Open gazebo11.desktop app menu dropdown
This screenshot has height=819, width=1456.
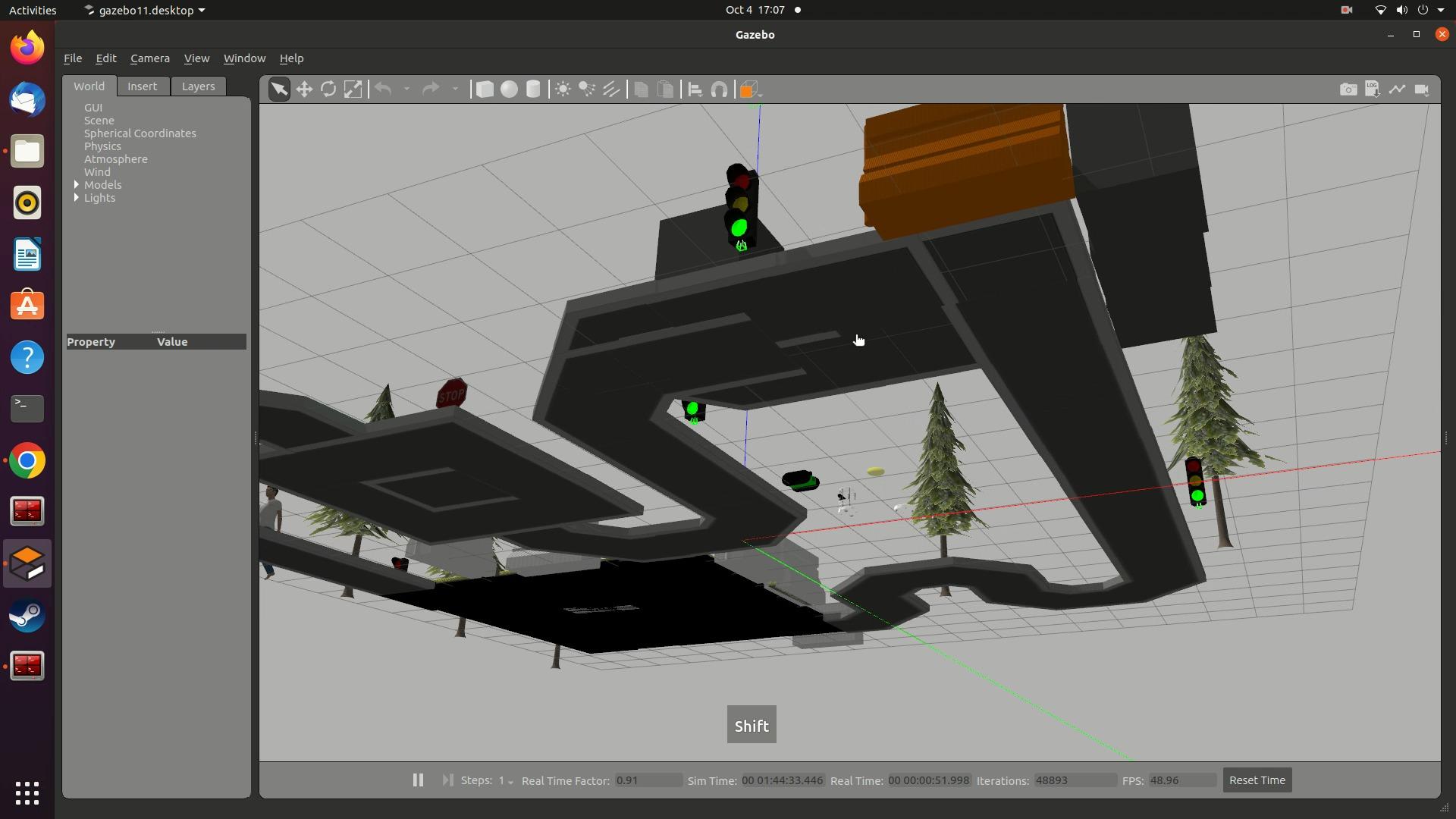pyautogui.click(x=144, y=11)
